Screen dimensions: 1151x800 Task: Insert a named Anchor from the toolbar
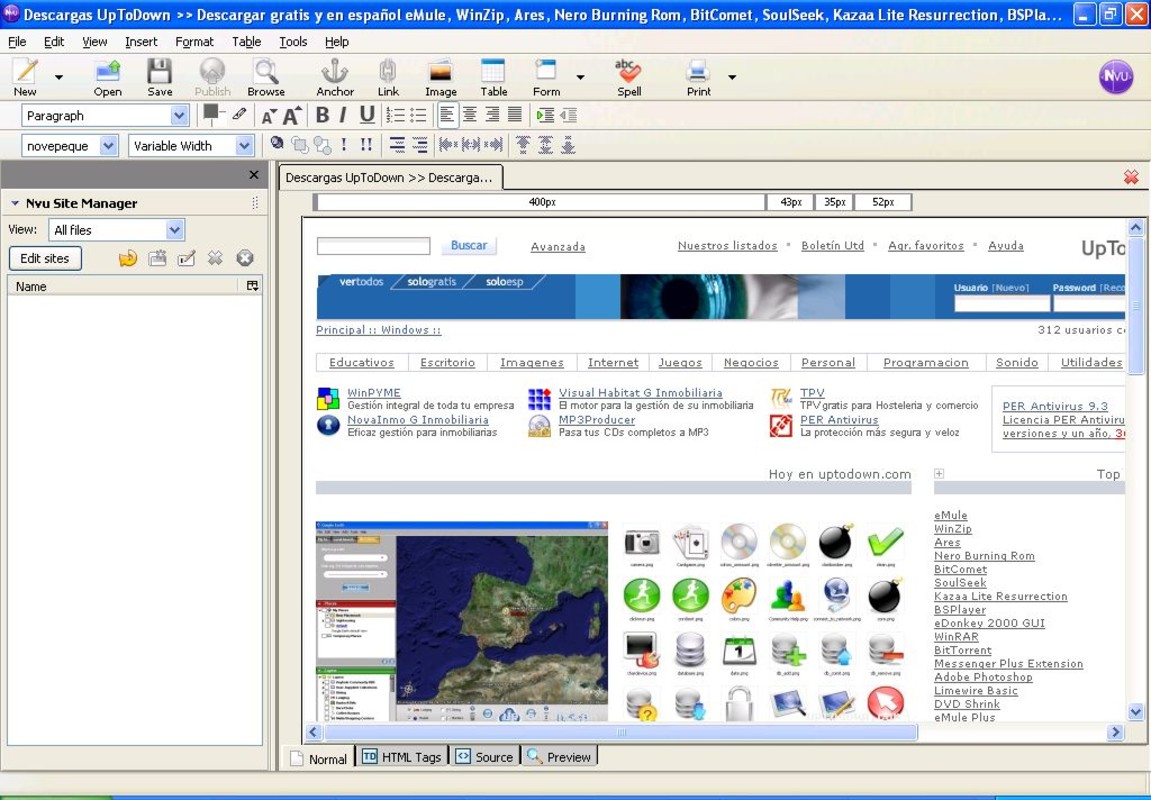coord(335,76)
